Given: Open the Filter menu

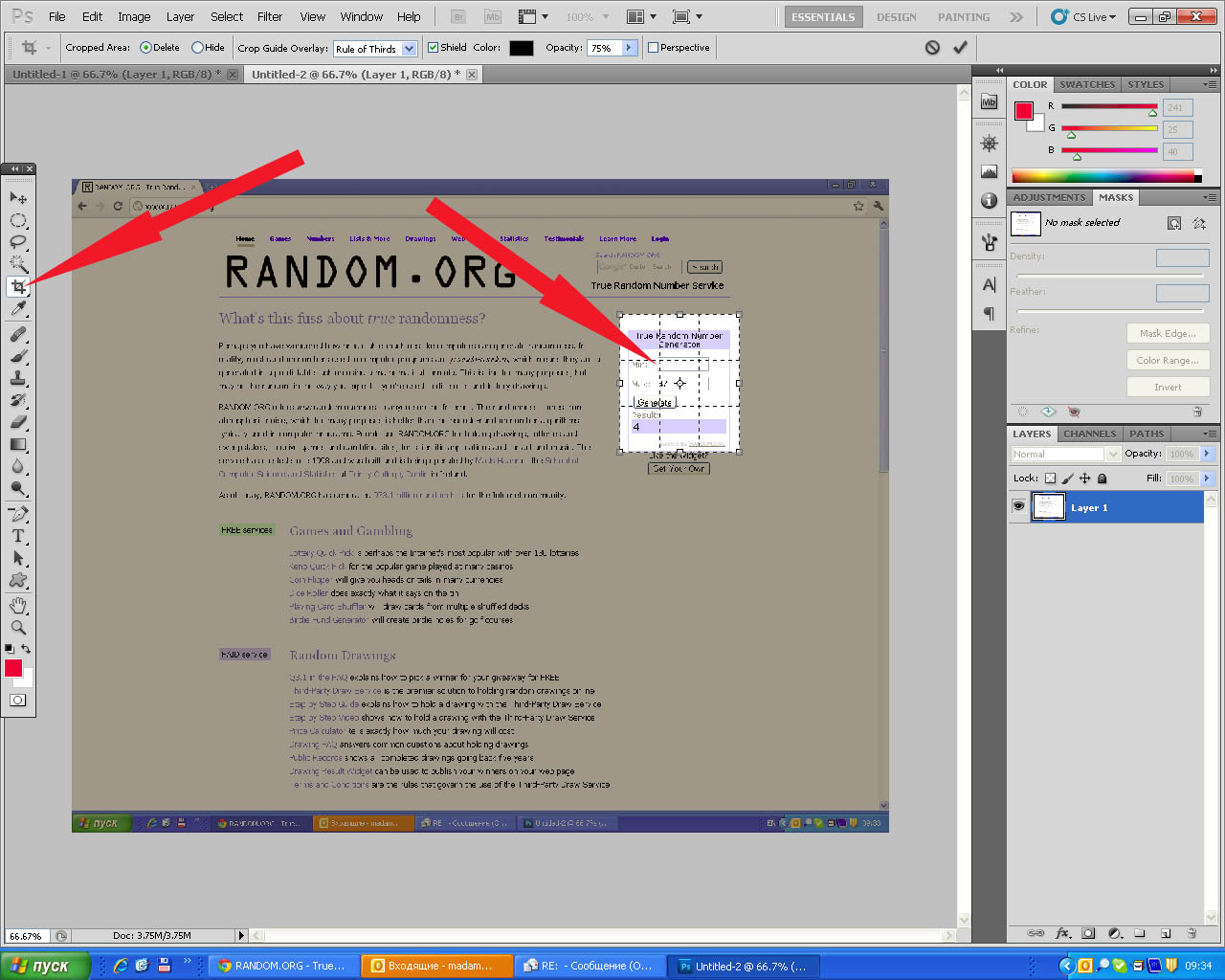Looking at the screenshot, I should click(270, 16).
